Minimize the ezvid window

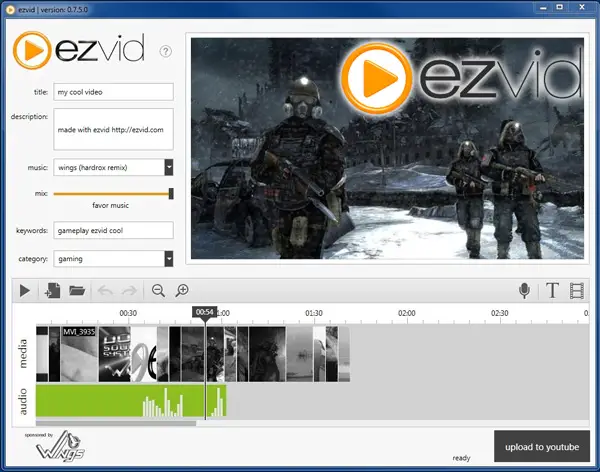coord(543,7)
